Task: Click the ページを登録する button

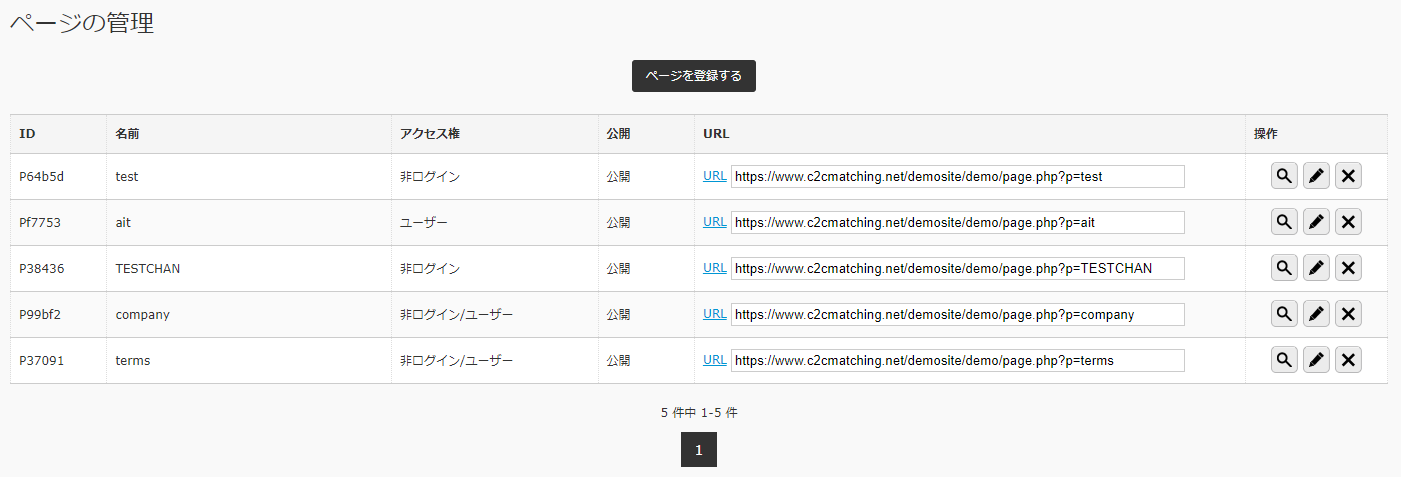Action: [x=694, y=76]
